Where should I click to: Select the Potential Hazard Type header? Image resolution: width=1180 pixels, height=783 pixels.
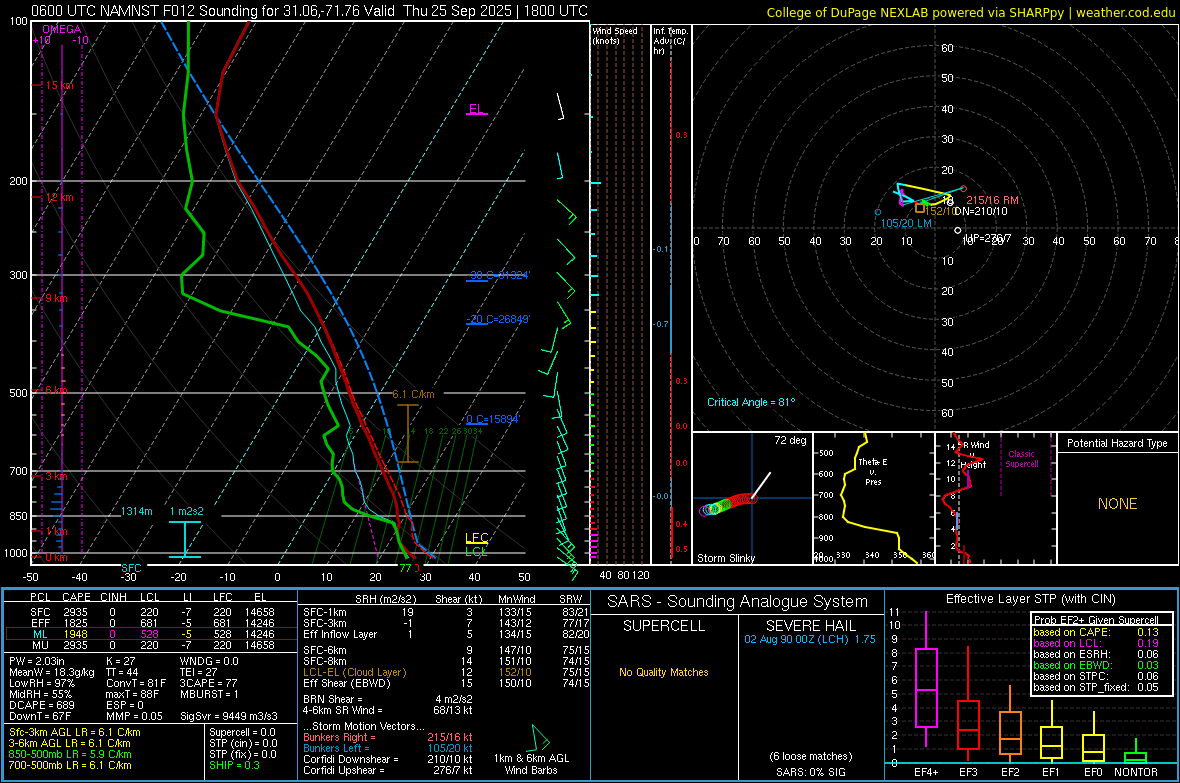[1117, 443]
